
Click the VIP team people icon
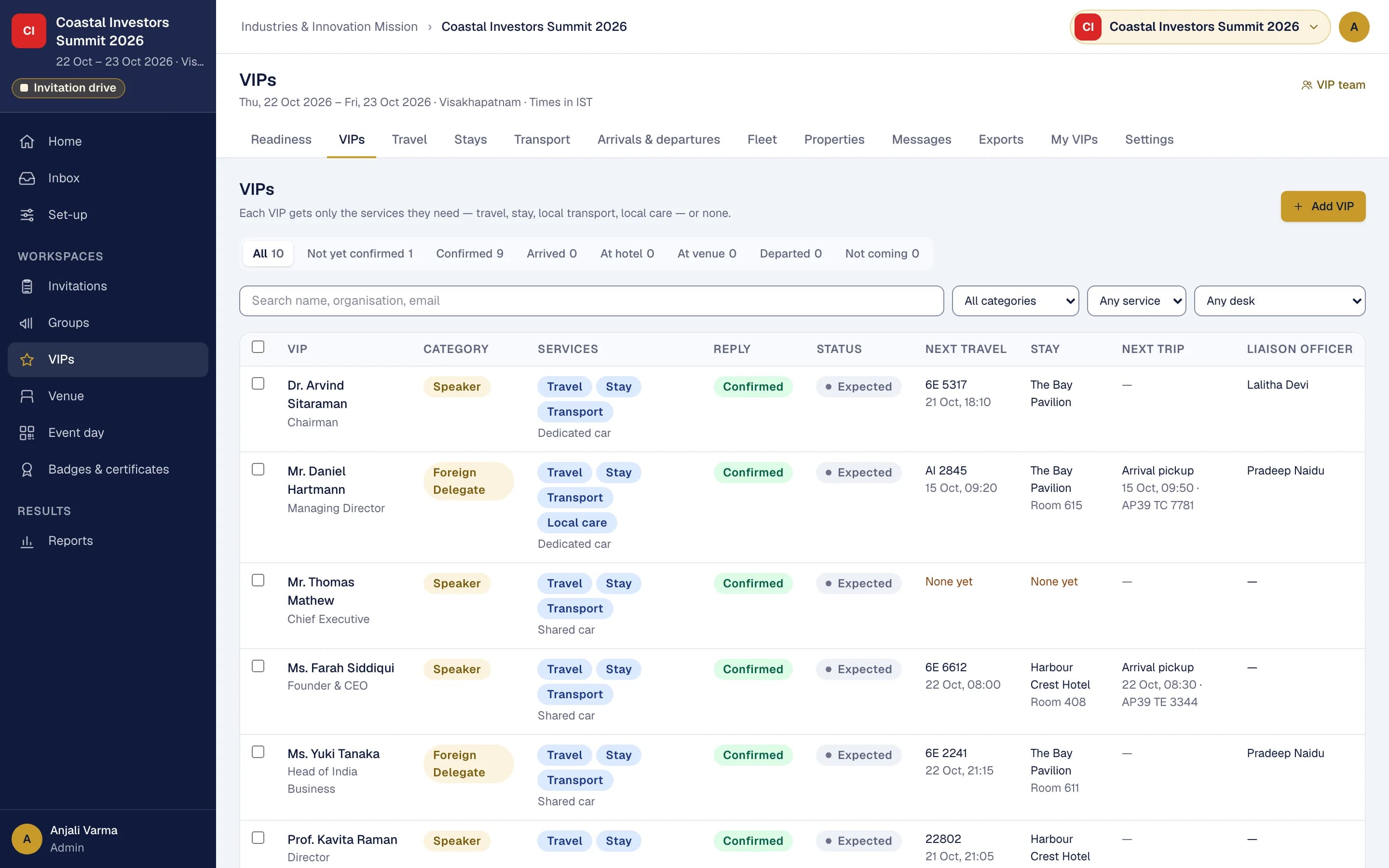[x=1307, y=85]
